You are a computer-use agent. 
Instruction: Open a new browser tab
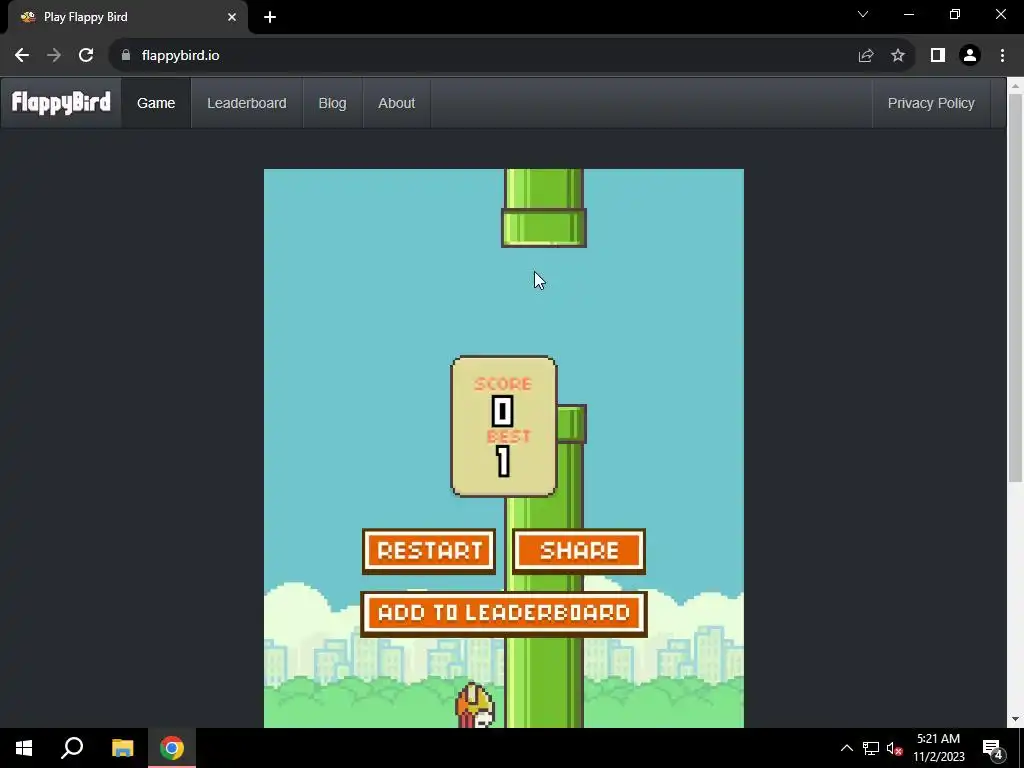[270, 17]
